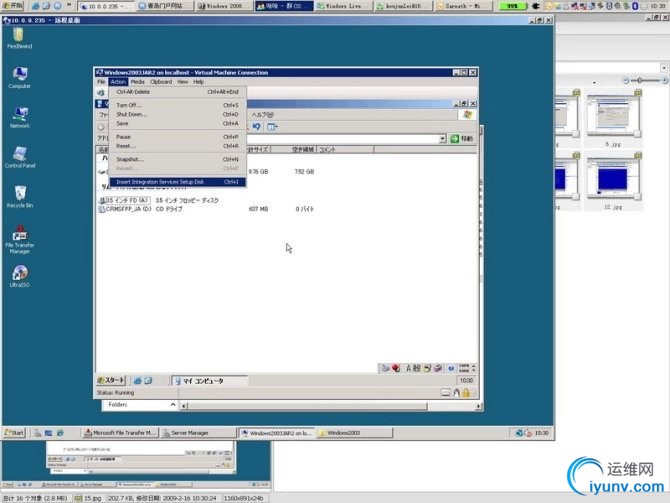Open the Help menu in Virtual Machine Connection

click(x=198, y=82)
